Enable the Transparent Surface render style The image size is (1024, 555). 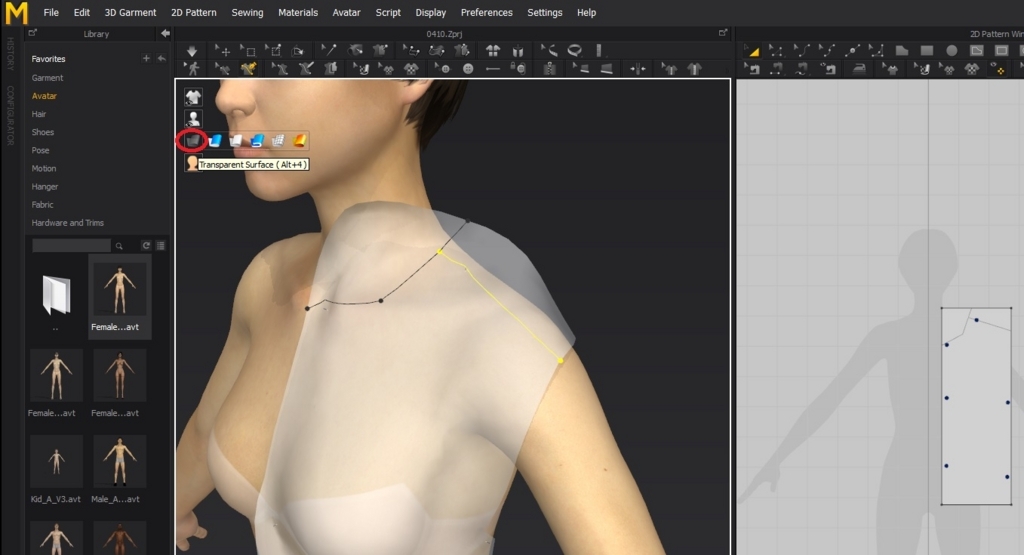point(193,140)
